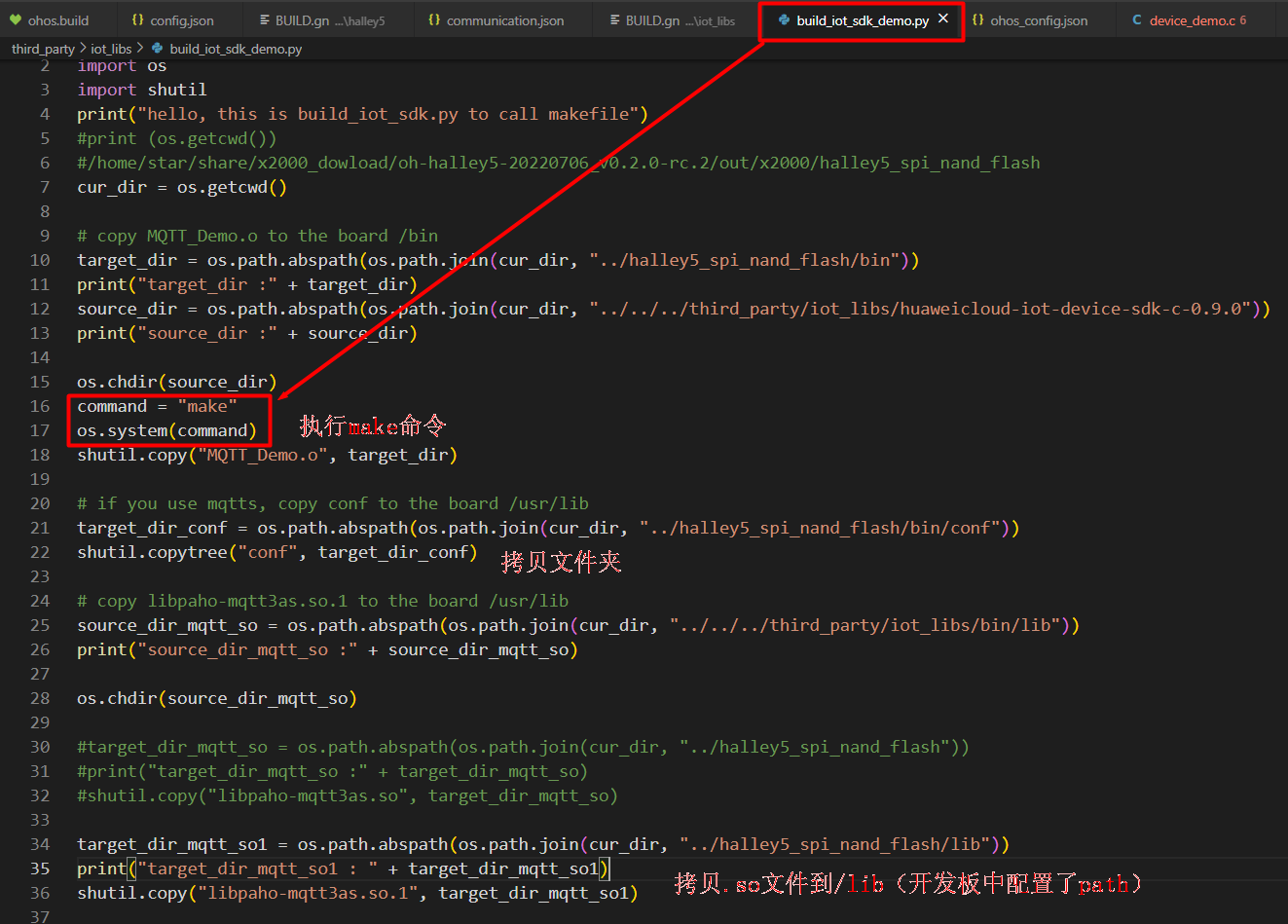Select line number 19 in the gutter

click(x=40, y=479)
